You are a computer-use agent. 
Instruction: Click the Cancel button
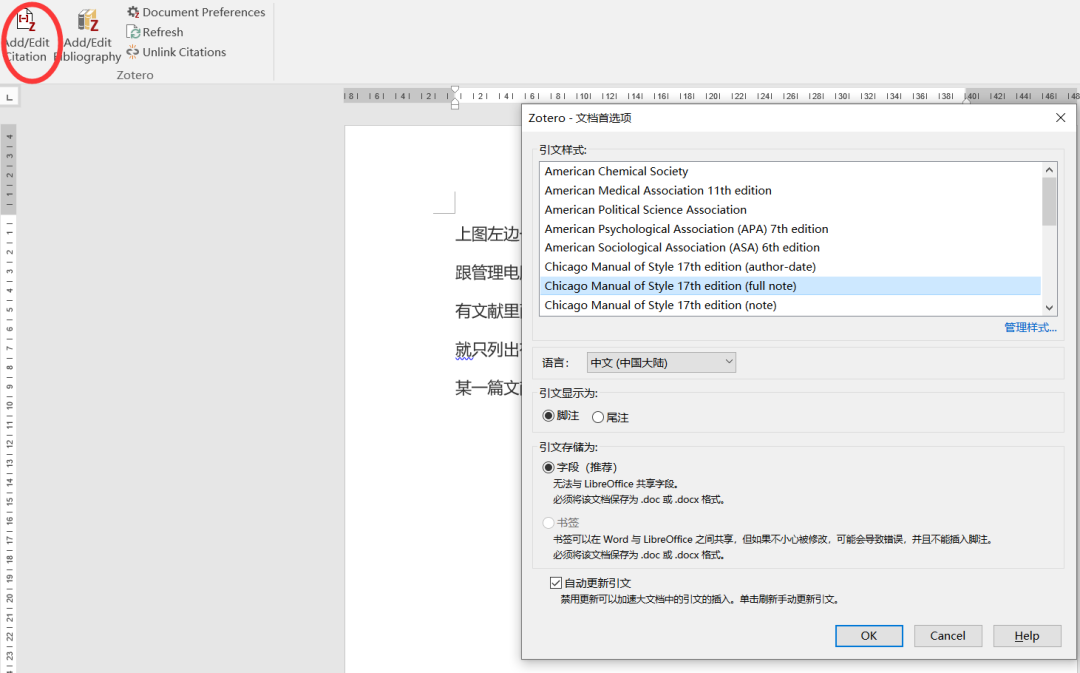click(948, 636)
